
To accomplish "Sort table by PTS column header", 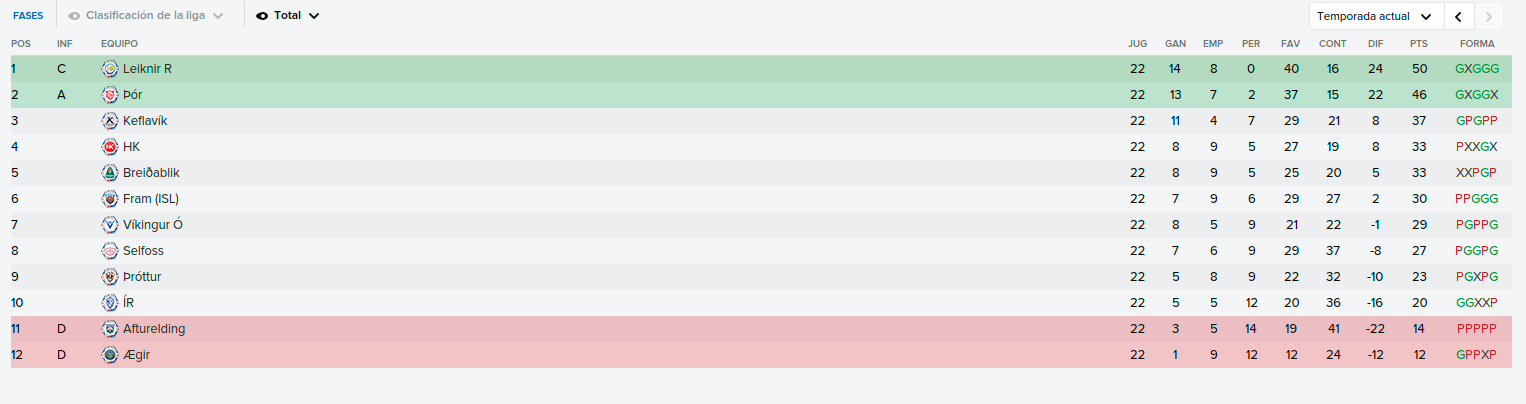I will 1418,44.
